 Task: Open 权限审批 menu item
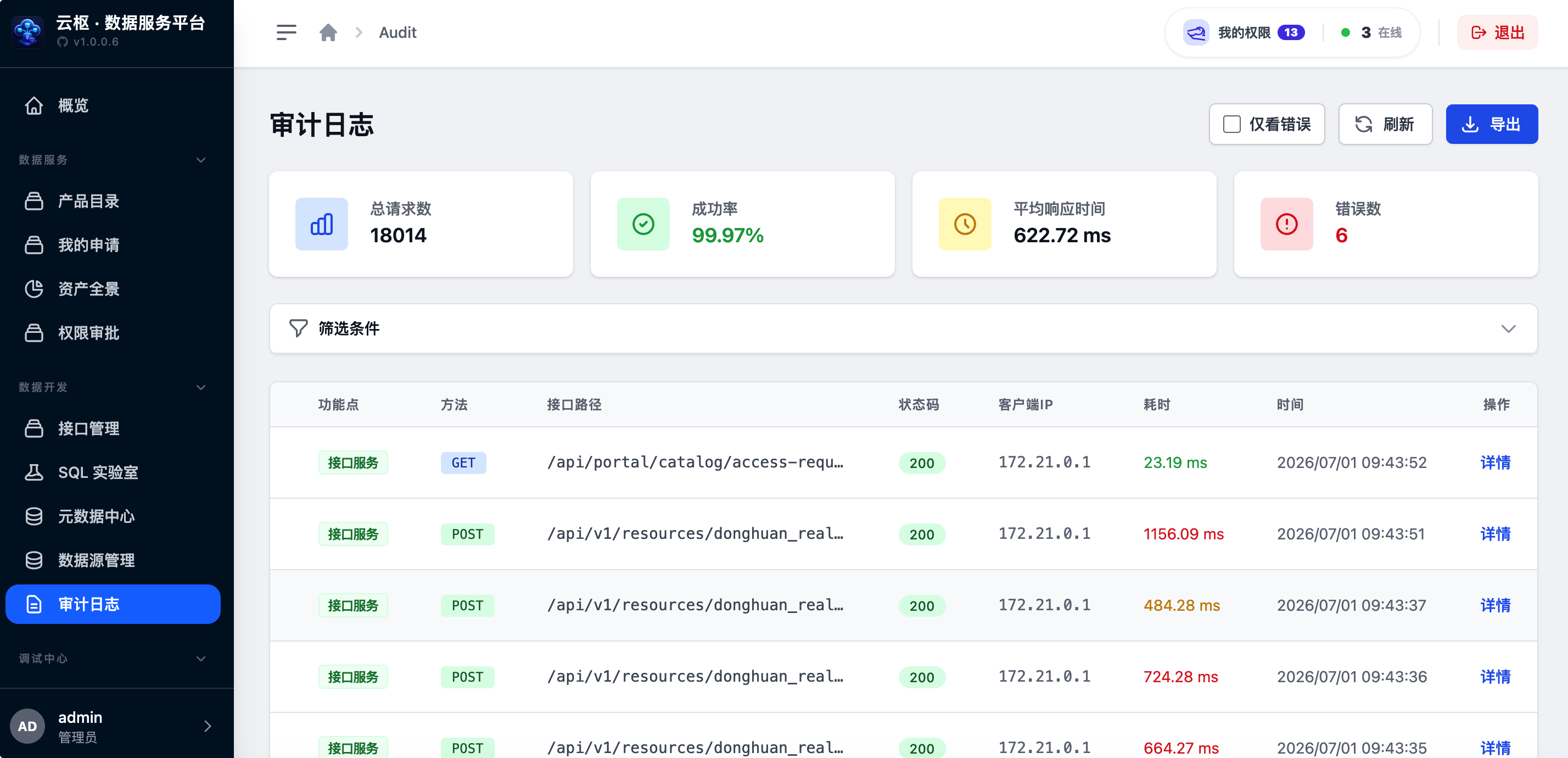(x=113, y=332)
